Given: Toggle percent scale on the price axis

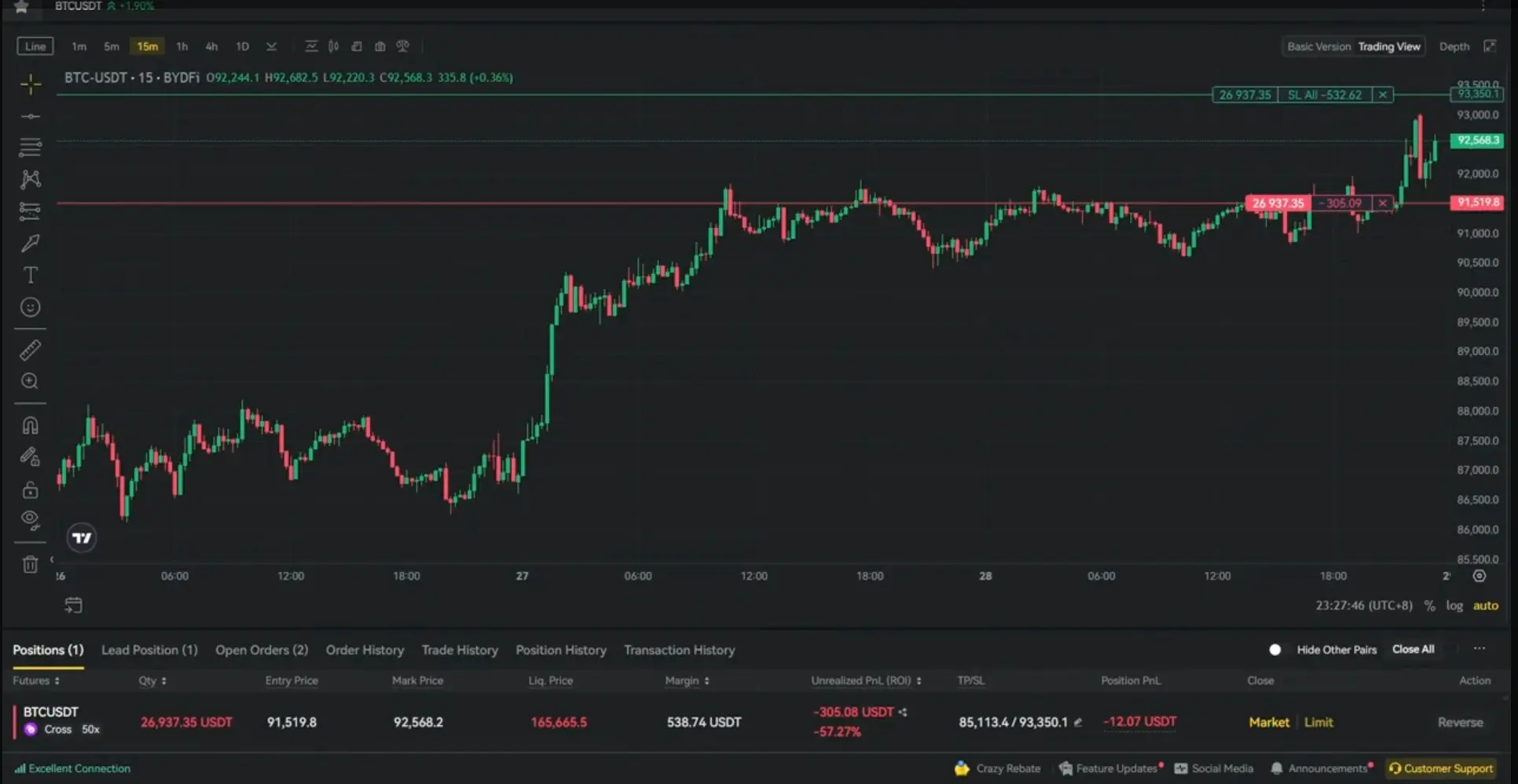Looking at the screenshot, I should [1429, 606].
